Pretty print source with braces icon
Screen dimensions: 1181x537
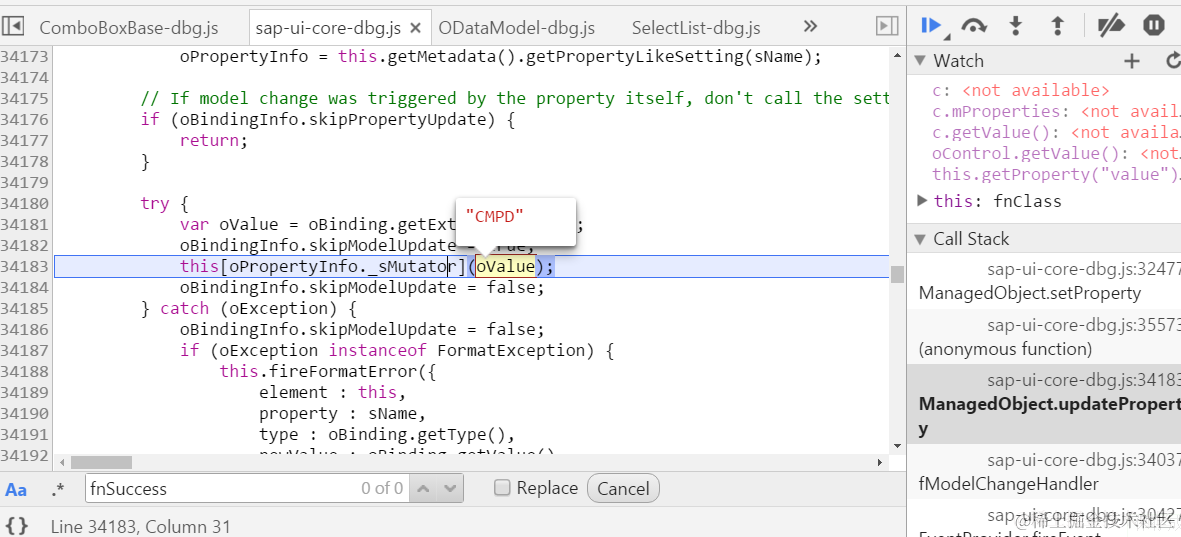tap(17, 526)
